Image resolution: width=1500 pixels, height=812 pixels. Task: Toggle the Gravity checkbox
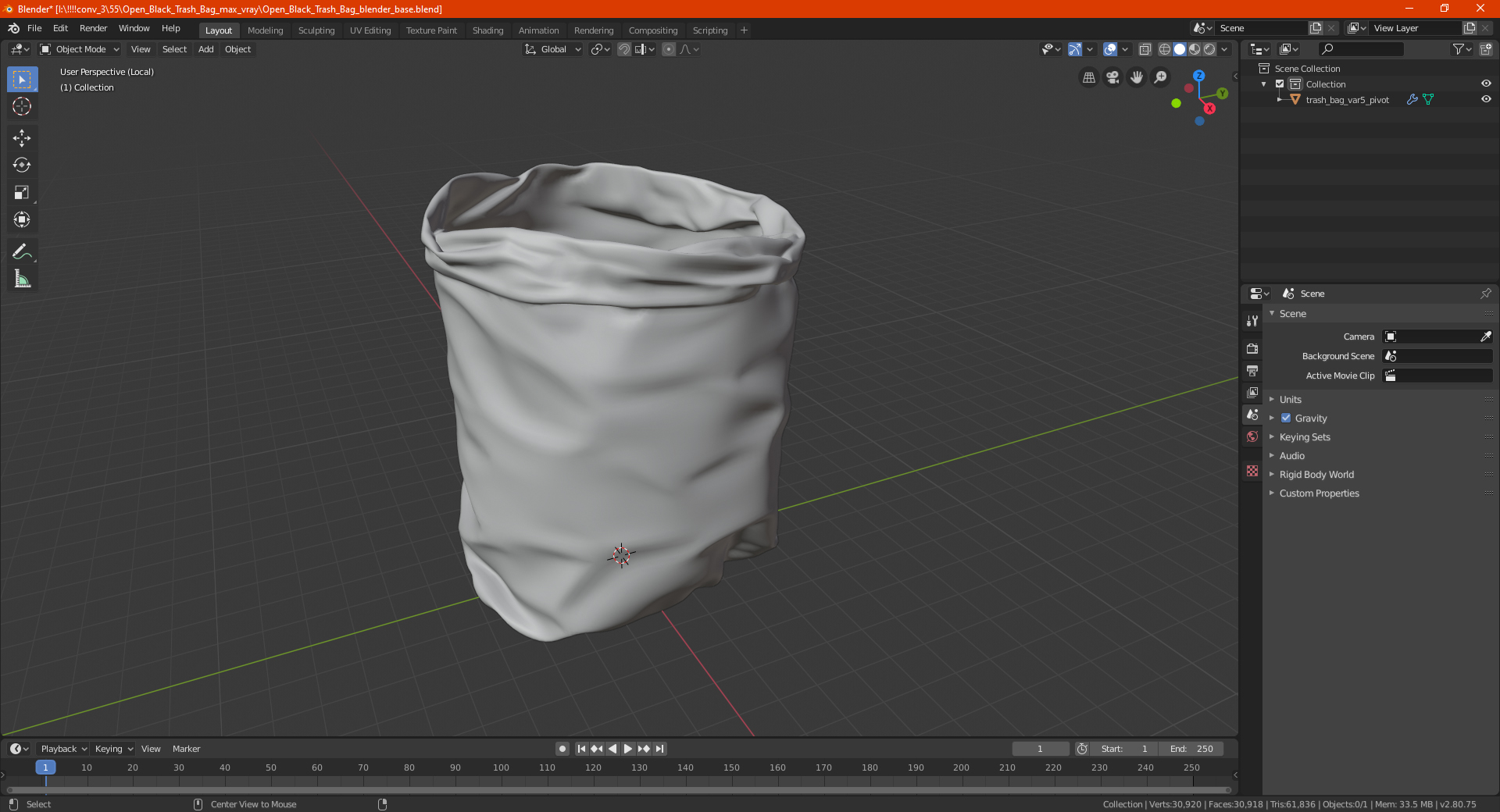[x=1286, y=418]
